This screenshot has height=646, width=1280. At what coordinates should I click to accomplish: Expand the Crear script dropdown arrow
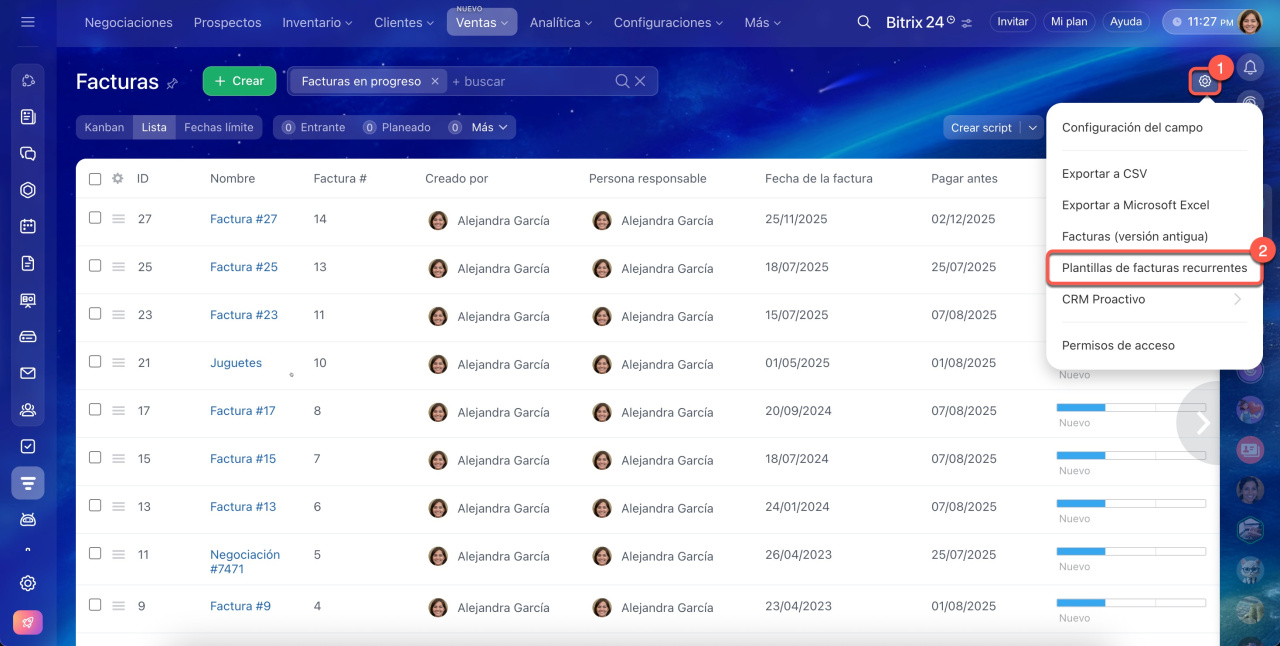tap(1032, 127)
